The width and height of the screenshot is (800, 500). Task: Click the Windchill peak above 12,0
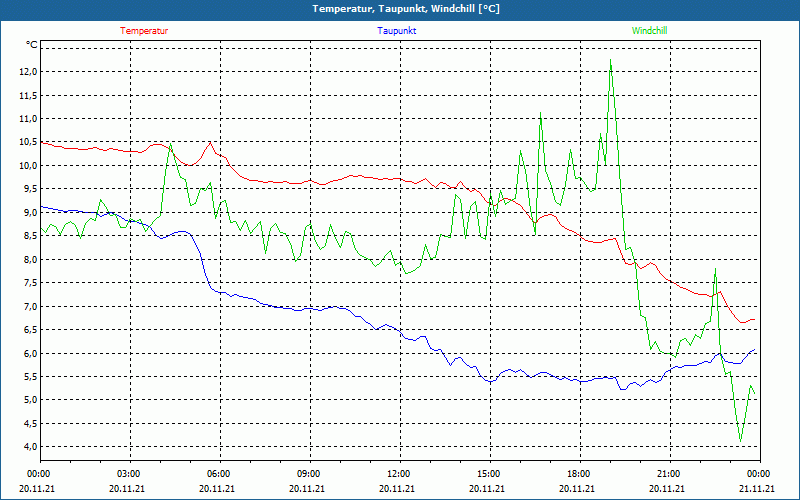610,61
